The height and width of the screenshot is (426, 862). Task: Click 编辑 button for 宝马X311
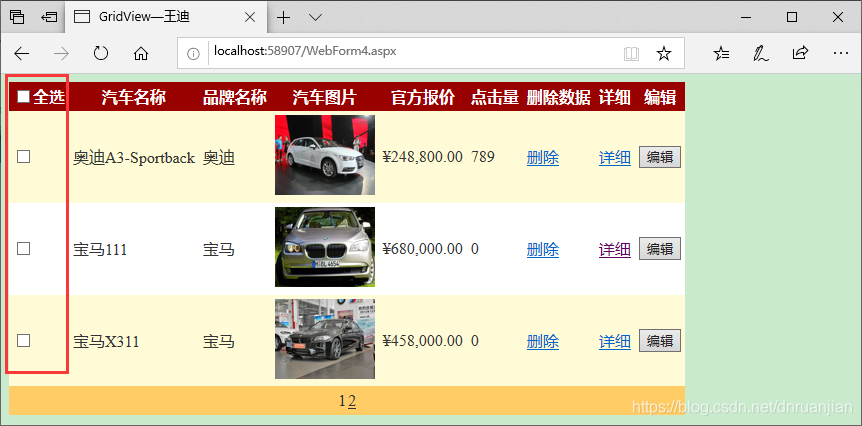660,340
